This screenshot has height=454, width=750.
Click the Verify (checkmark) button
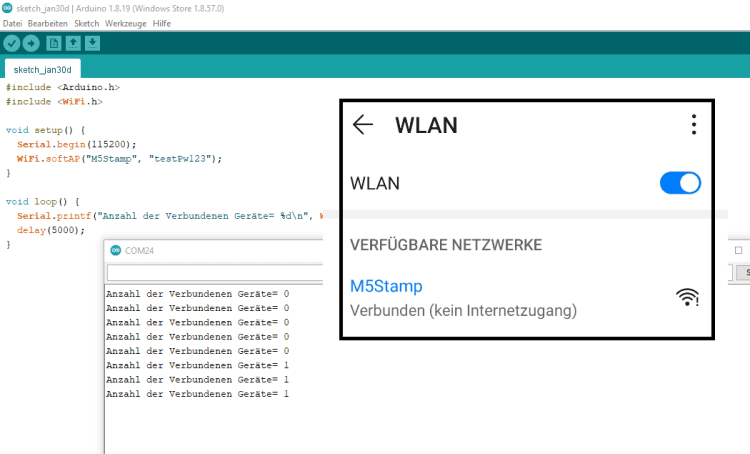(x=11, y=43)
